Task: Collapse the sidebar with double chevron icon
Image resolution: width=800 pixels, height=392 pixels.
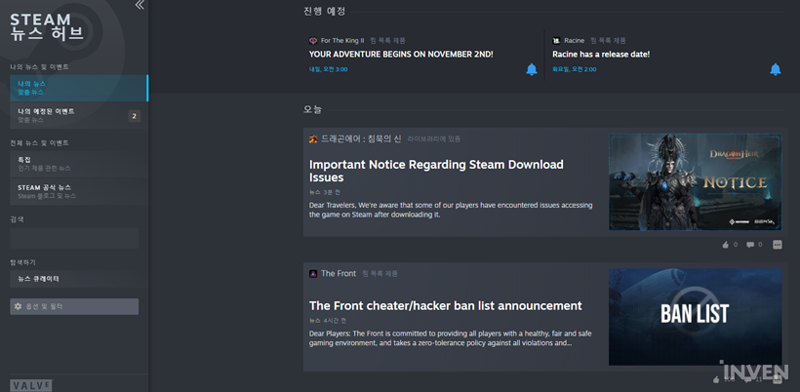Action: [139, 5]
